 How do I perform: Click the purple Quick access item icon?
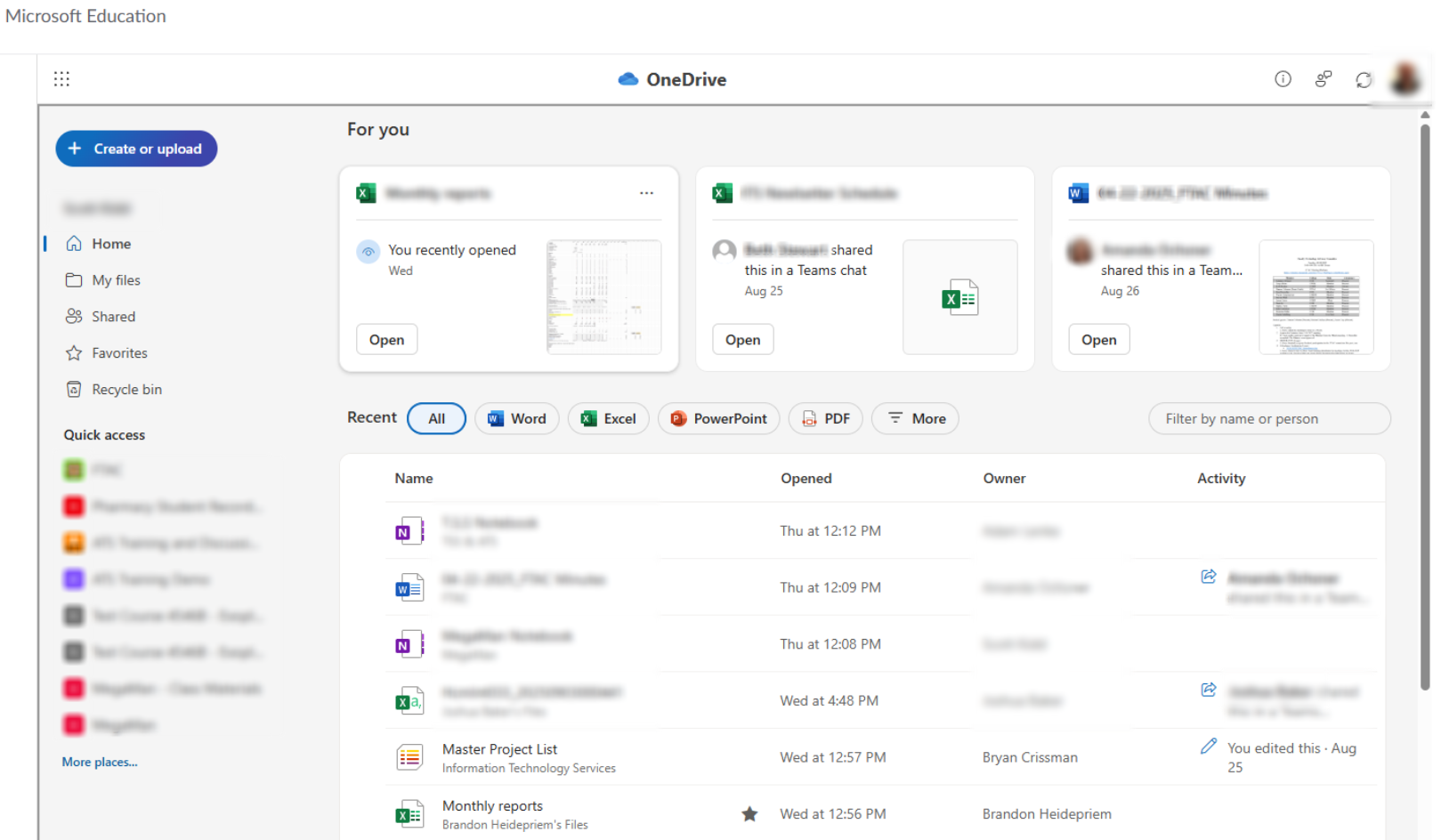[x=74, y=579]
